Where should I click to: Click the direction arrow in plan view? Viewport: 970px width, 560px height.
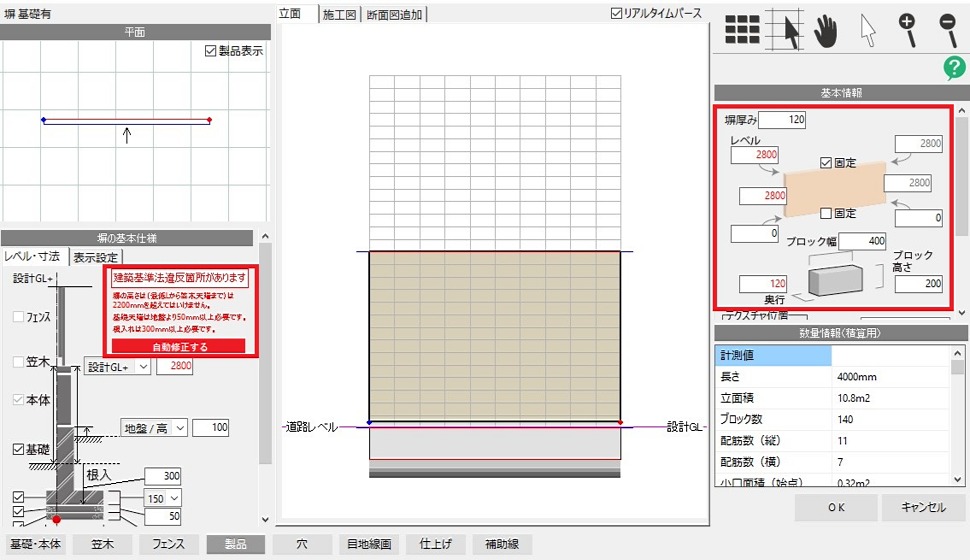pos(127,135)
